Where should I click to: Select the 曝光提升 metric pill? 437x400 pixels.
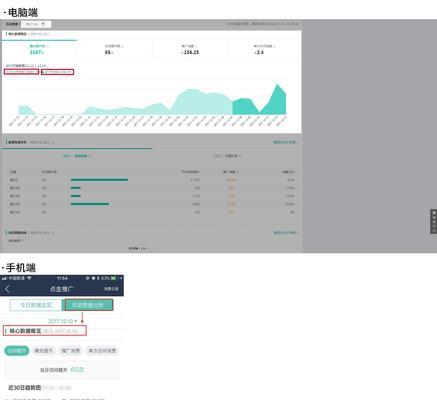[44, 351]
